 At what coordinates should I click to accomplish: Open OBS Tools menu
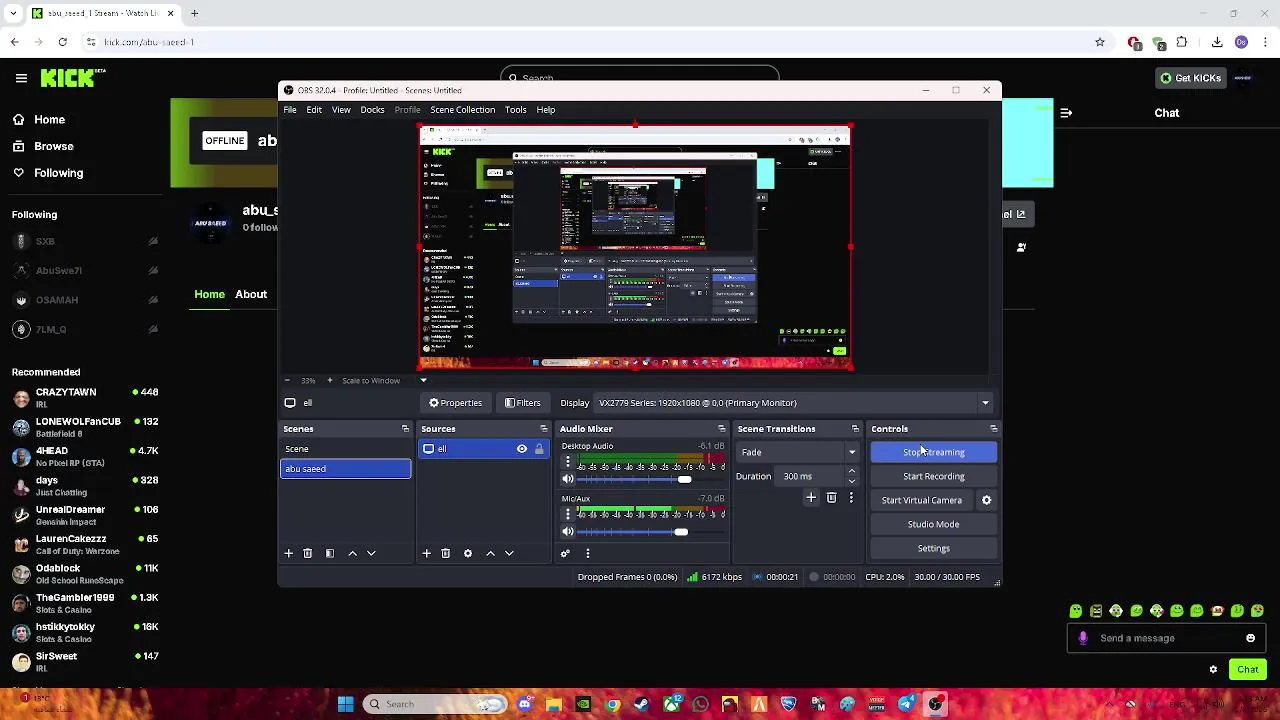(515, 110)
